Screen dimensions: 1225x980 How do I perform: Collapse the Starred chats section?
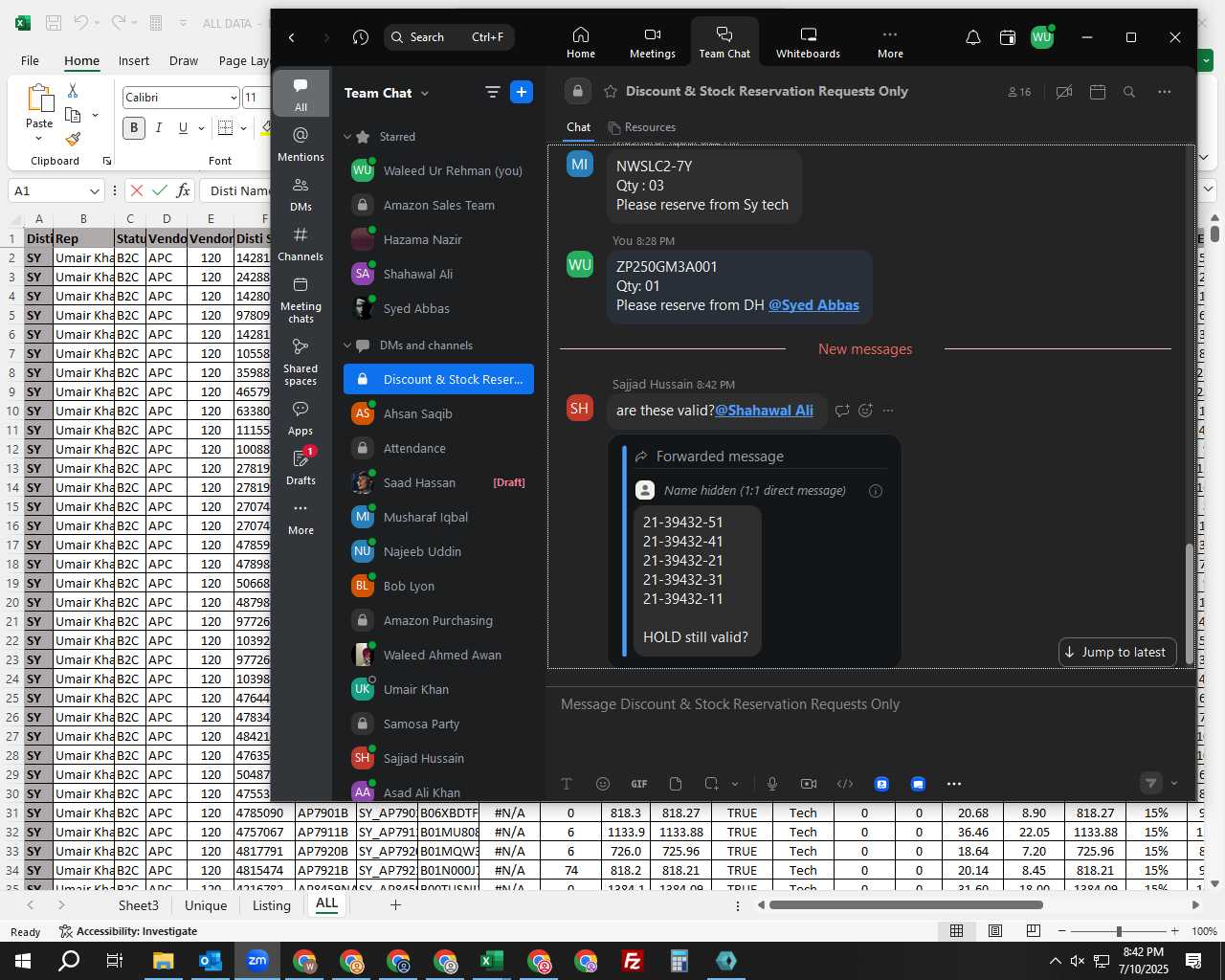point(347,137)
